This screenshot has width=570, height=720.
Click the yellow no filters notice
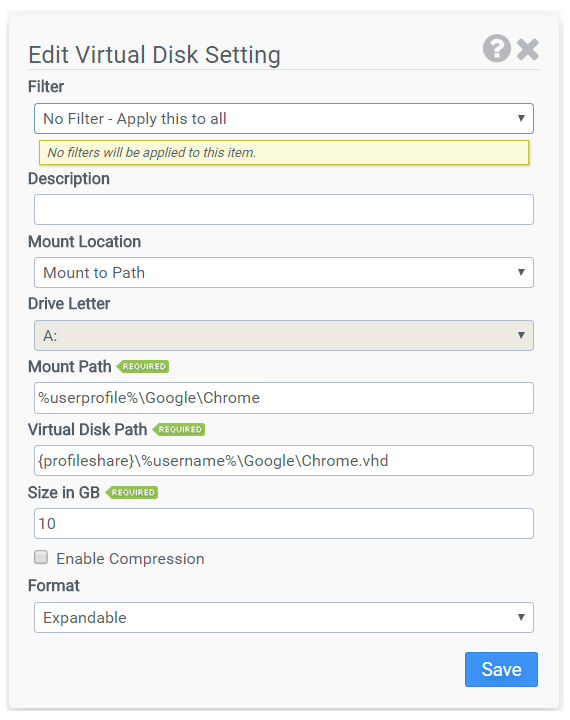[x=284, y=152]
